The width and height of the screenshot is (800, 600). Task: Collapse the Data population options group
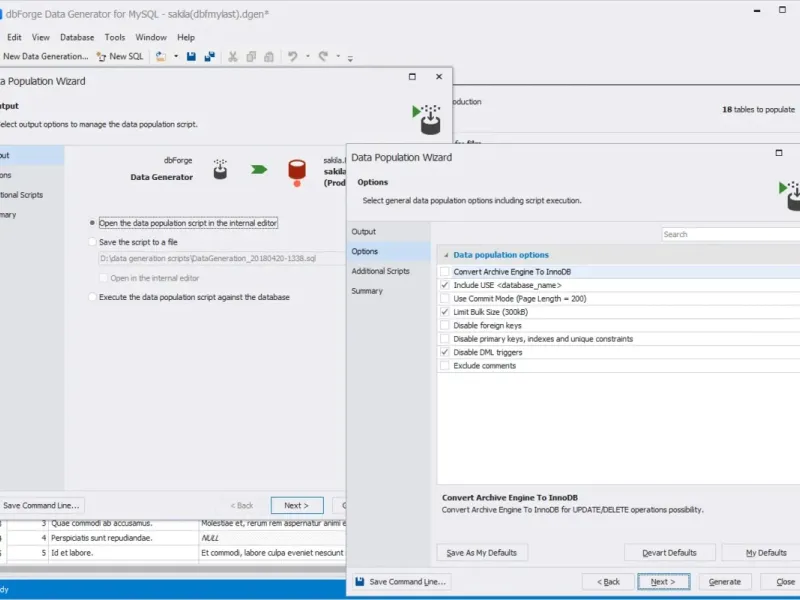pyautogui.click(x=446, y=255)
